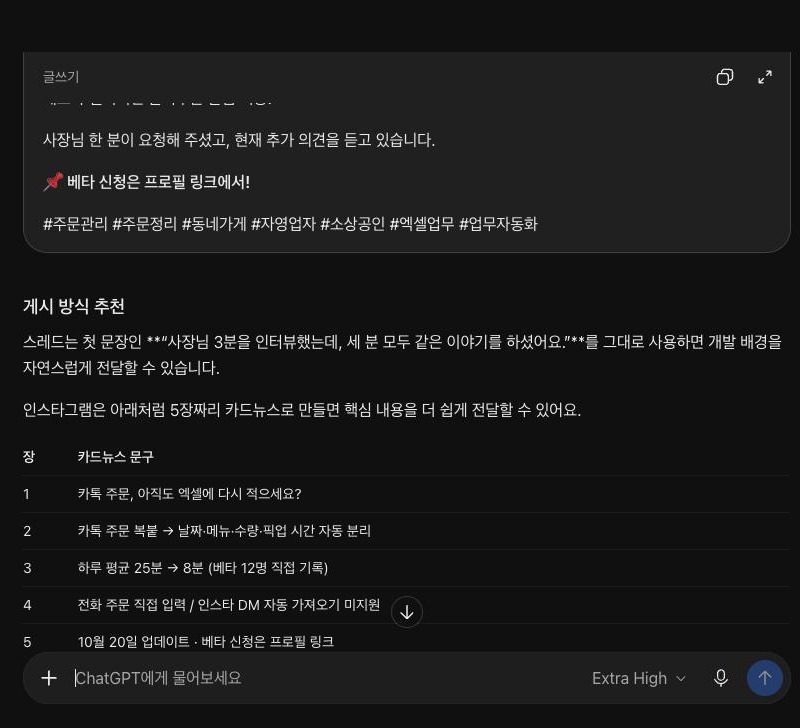Send the message with the blue arrow button
Screen dimensions: 800x728
[x=764, y=678]
